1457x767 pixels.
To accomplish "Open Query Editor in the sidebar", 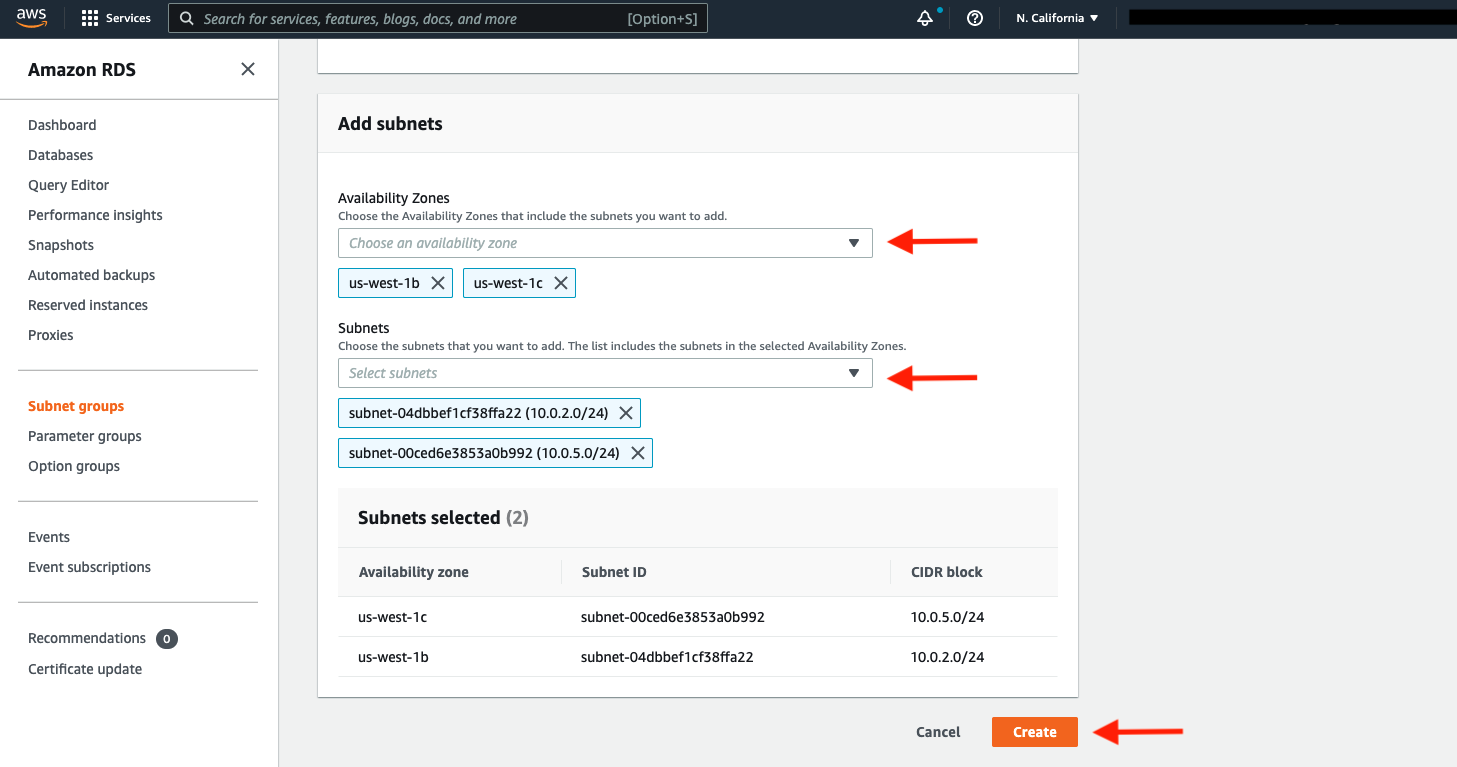I will pos(68,185).
